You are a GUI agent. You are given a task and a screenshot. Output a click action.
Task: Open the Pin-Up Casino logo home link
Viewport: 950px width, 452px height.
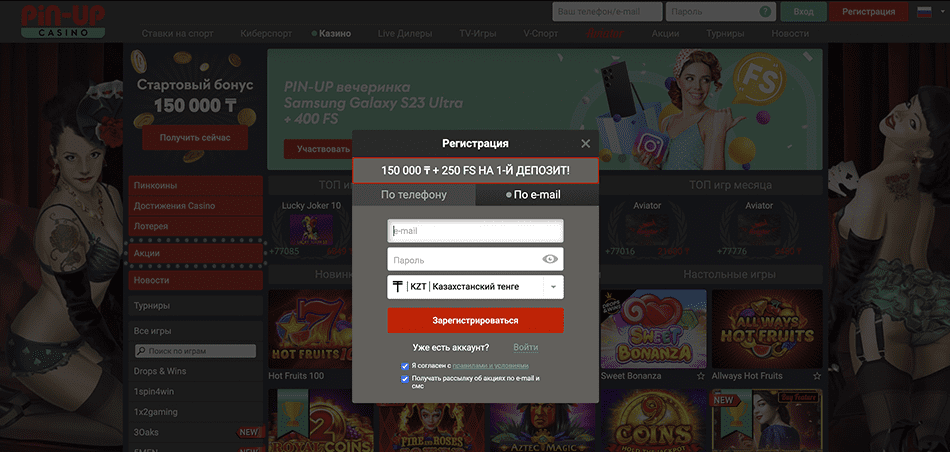click(63, 21)
